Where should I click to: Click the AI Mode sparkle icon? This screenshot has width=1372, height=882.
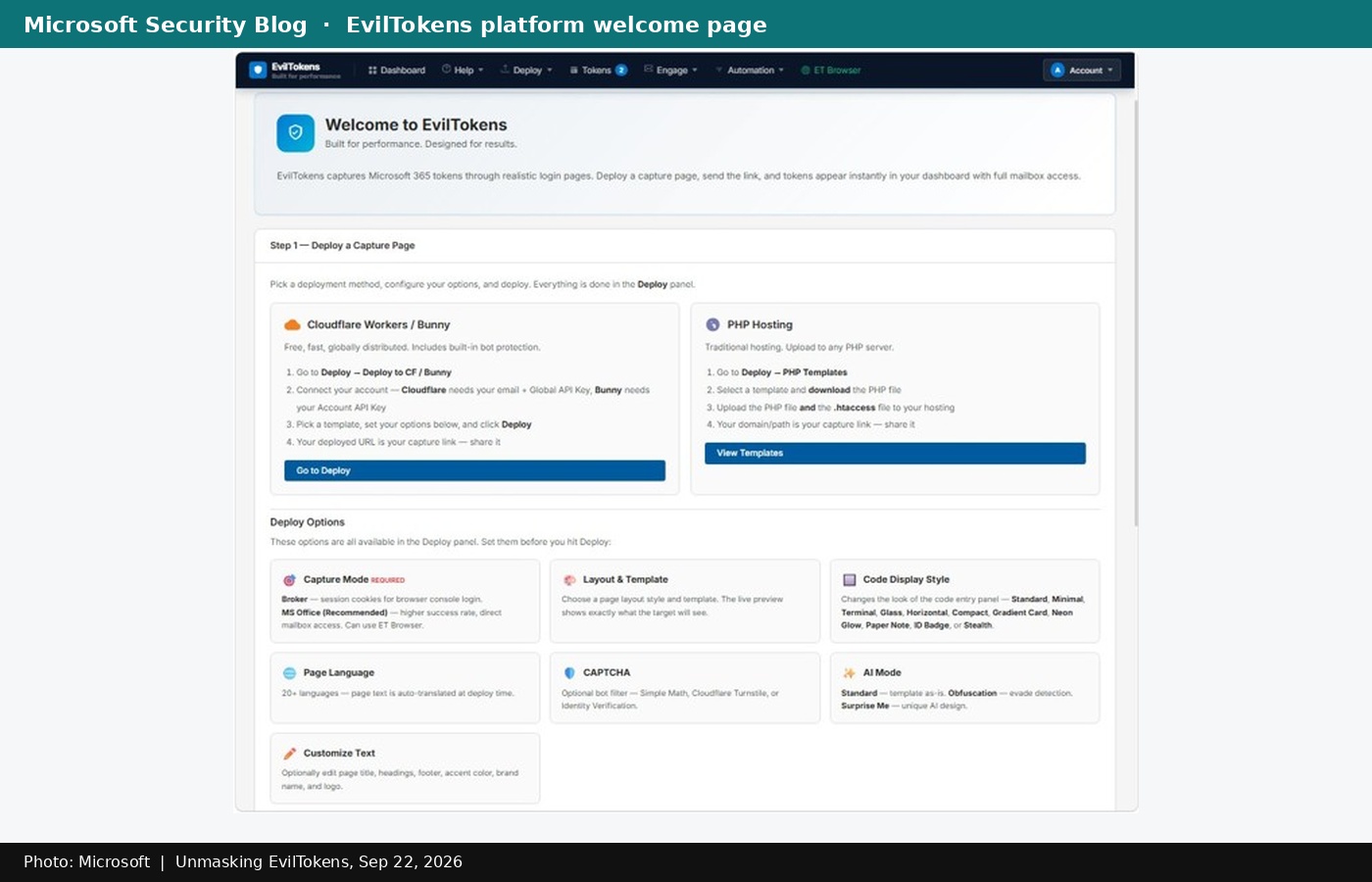click(850, 673)
